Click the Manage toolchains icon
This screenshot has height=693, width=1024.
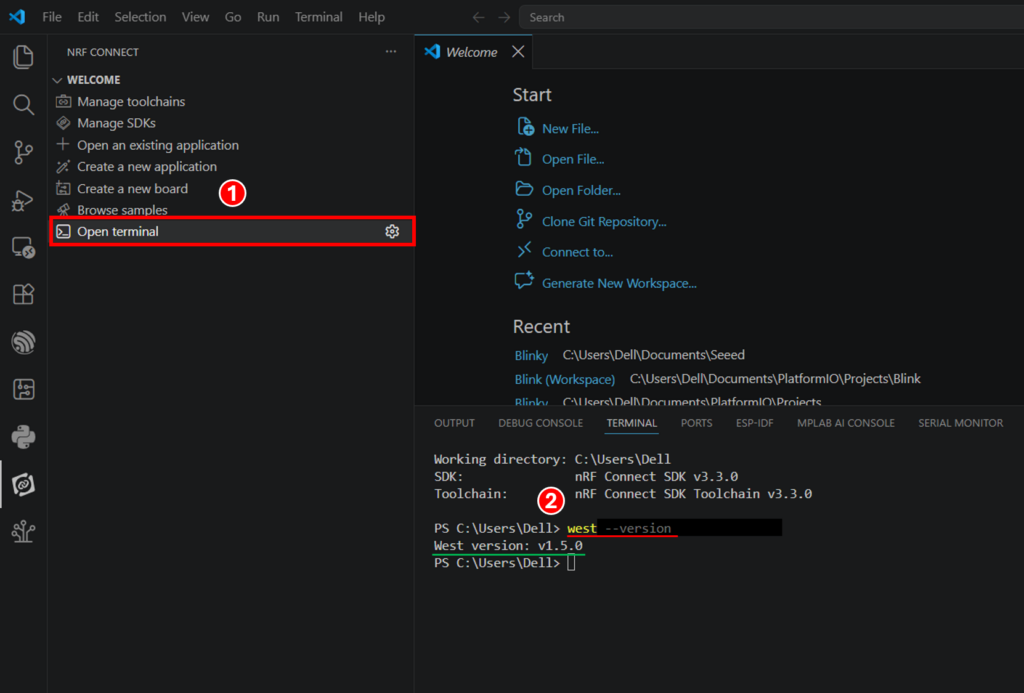coord(63,101)
